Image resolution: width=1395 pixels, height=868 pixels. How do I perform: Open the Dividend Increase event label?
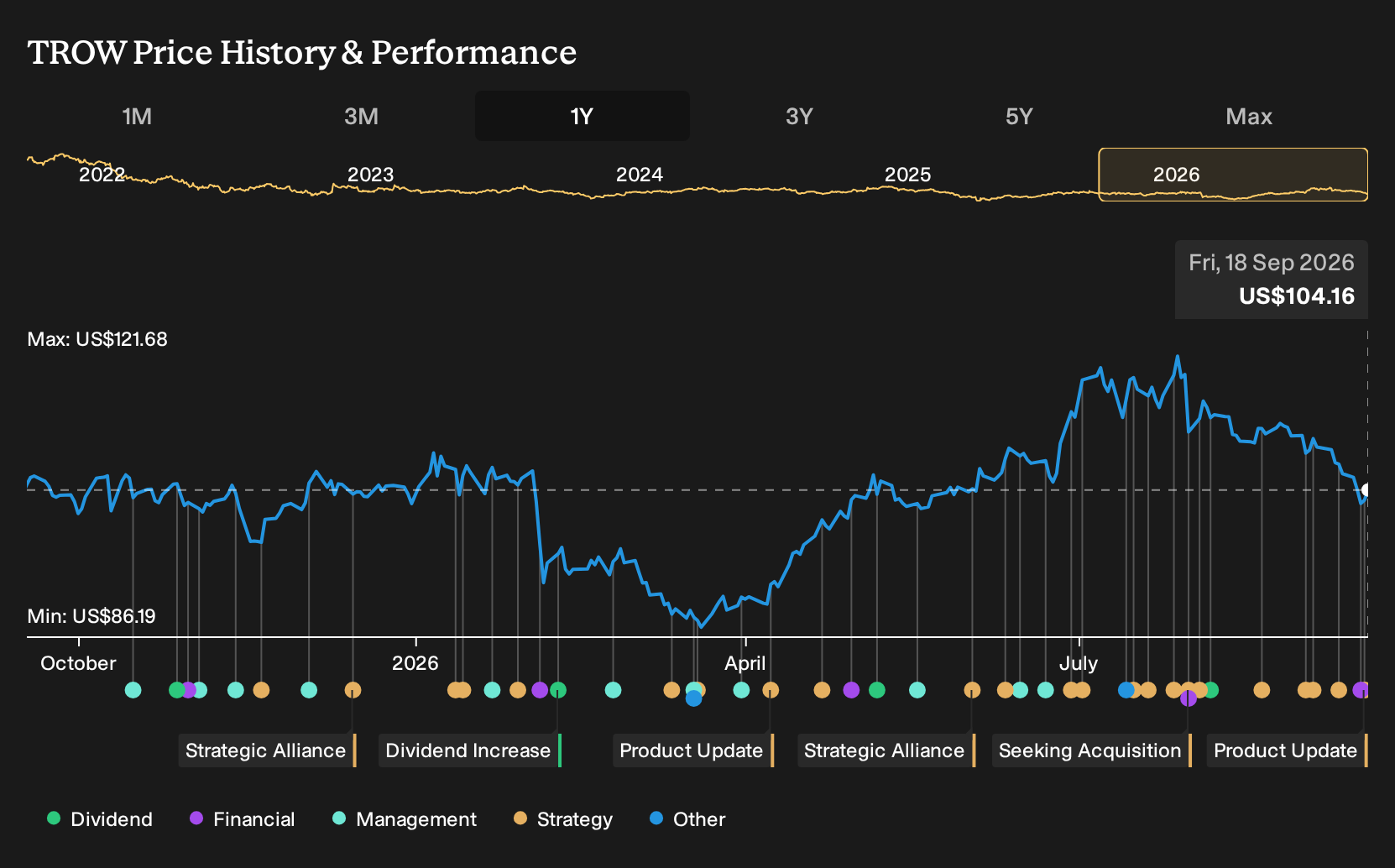click(x=469, y=750)
